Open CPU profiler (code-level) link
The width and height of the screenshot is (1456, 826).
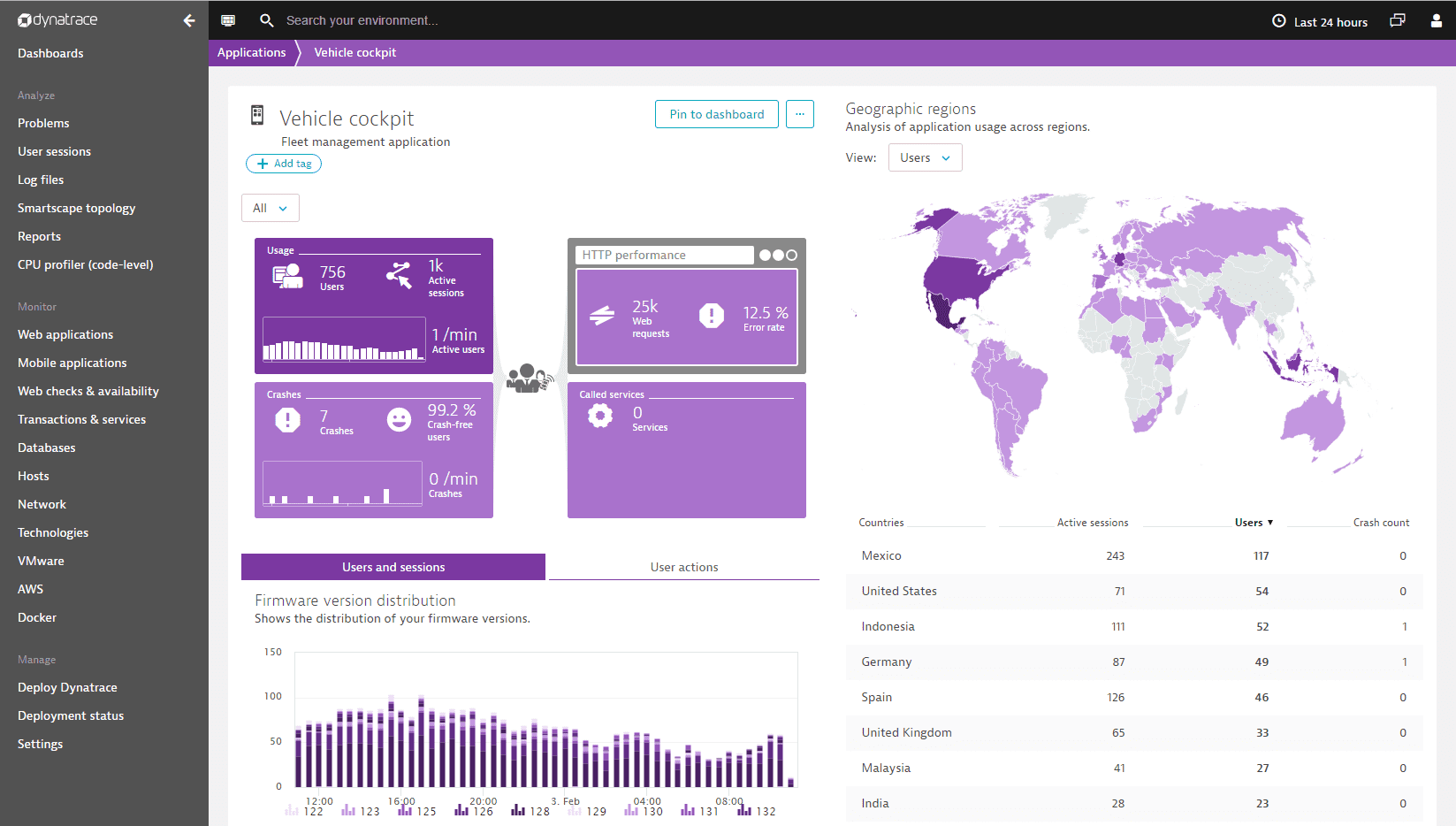(x=86, y=264)
